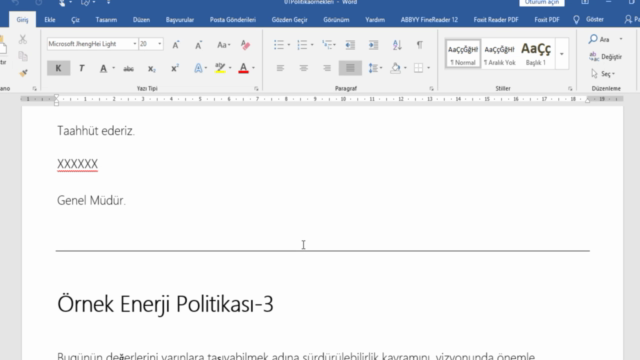Create a multilevel list
This screenshot has height=360, width=640.
tap(327, 44)
